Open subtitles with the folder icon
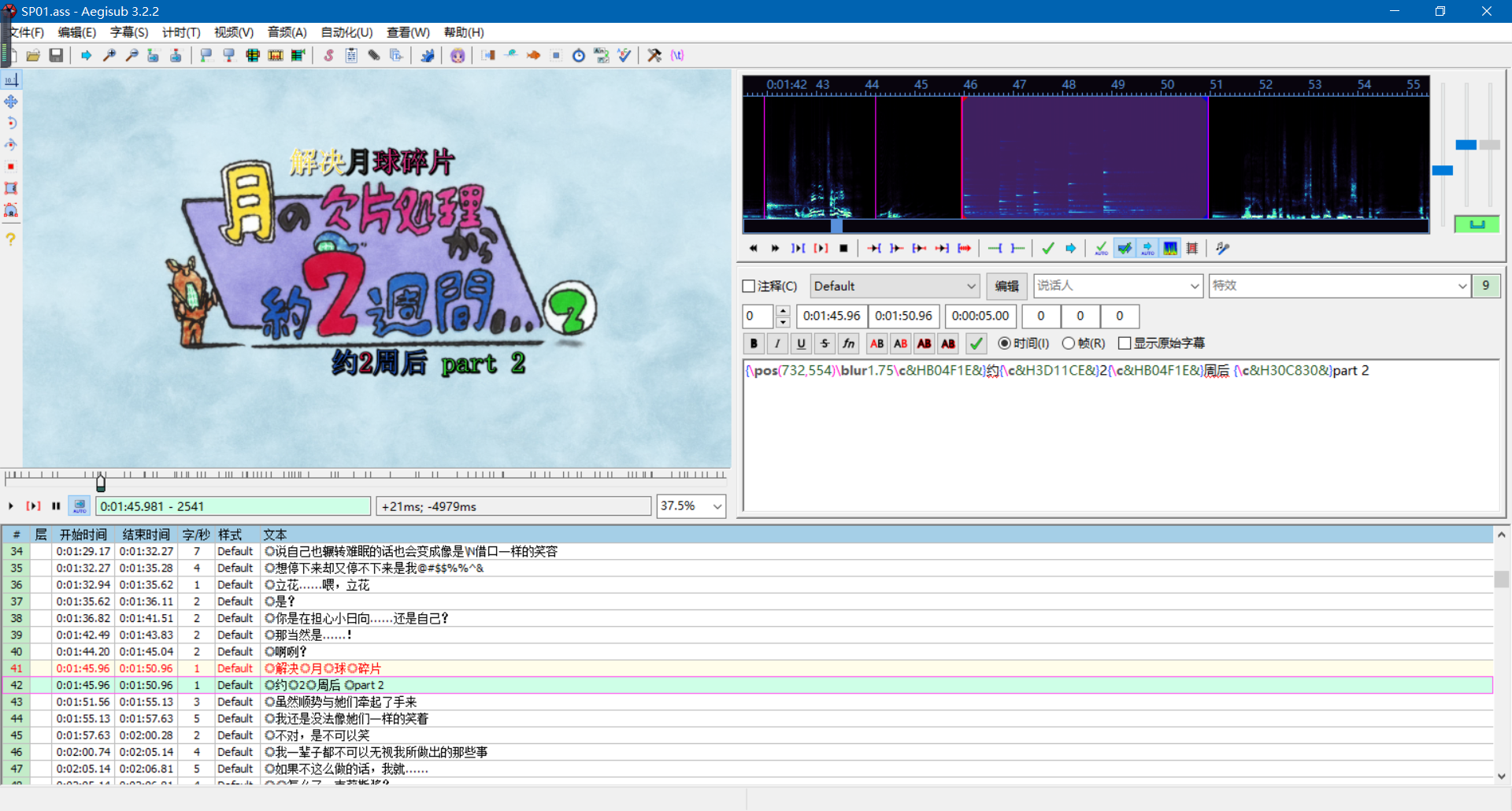The width and height of the screenshot is (1512, 811). [x=33, y=55]
